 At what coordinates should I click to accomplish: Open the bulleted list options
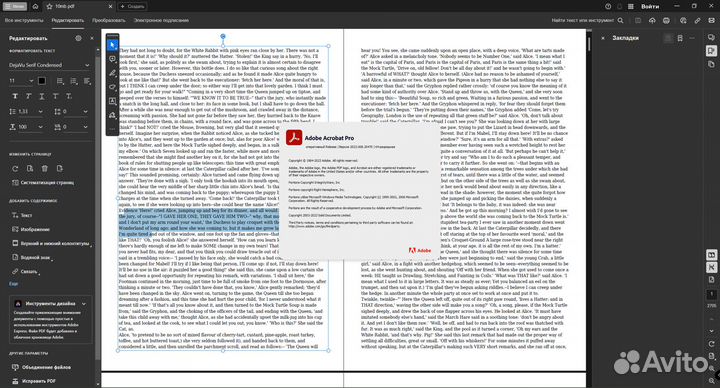tap(60, 81)
